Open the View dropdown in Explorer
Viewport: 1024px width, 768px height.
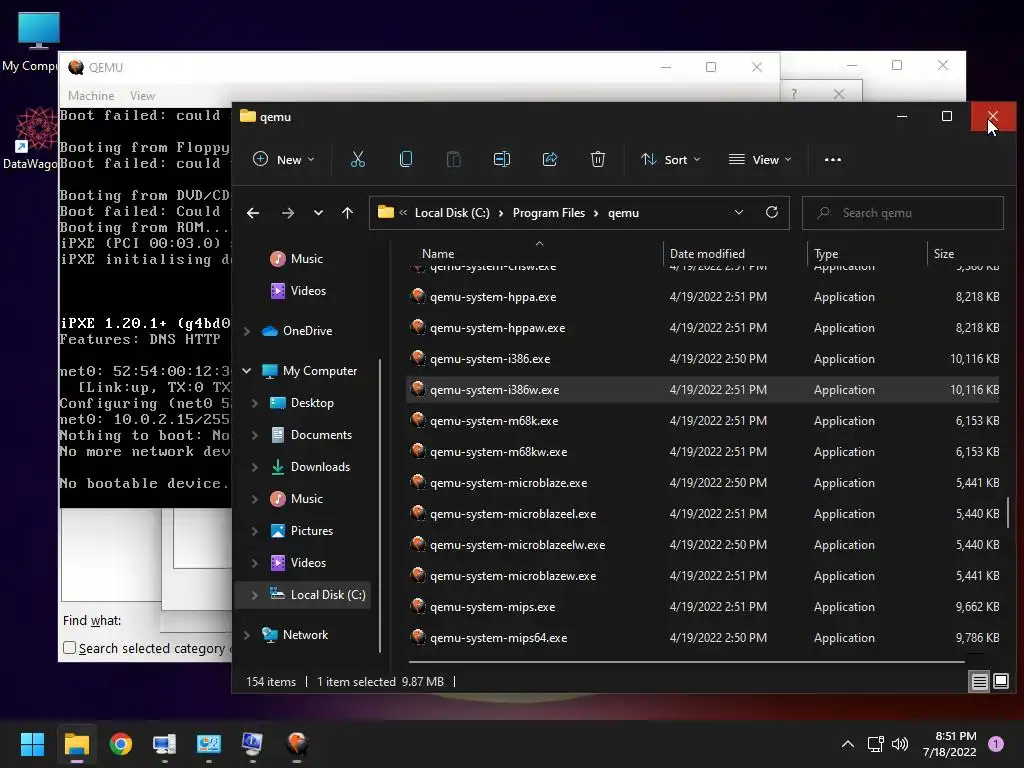(760, 159)
